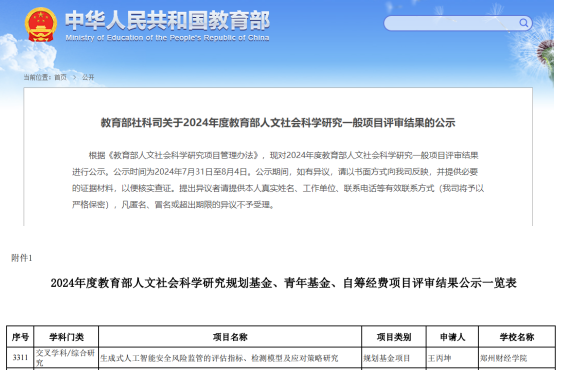The image size is (561, 370).
Task: Click the 申请人 column header
Action: [x=452, y=337]
